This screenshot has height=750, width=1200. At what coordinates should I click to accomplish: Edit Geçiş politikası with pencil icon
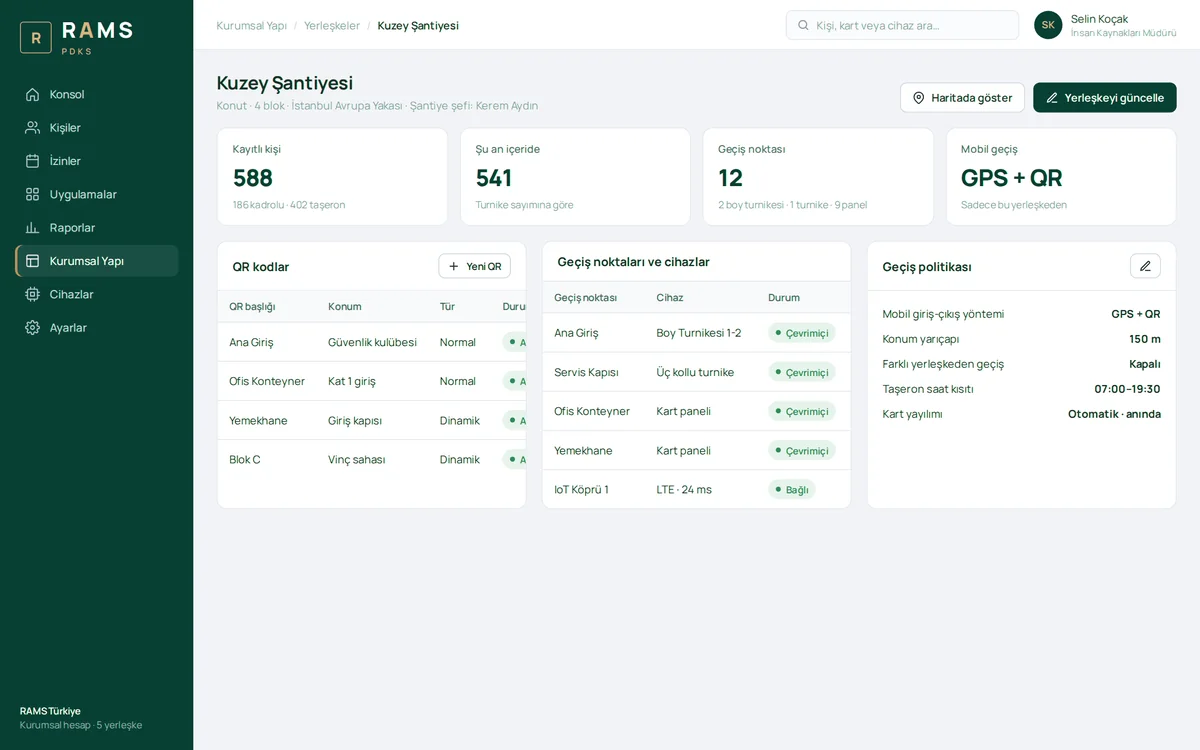point(1145,266)
